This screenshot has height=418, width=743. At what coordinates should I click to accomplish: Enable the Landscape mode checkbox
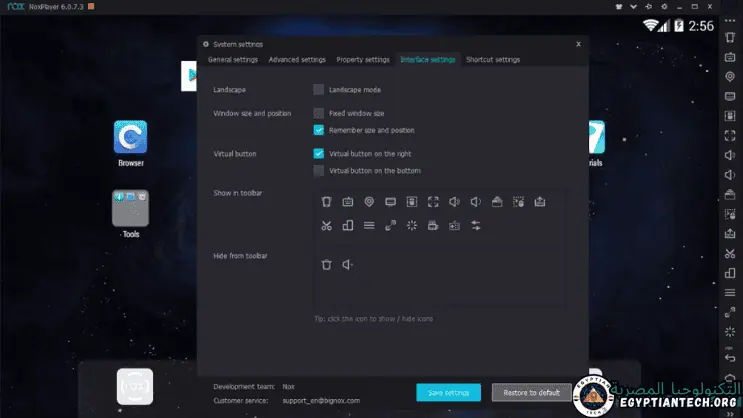click(x=319, y=90)
